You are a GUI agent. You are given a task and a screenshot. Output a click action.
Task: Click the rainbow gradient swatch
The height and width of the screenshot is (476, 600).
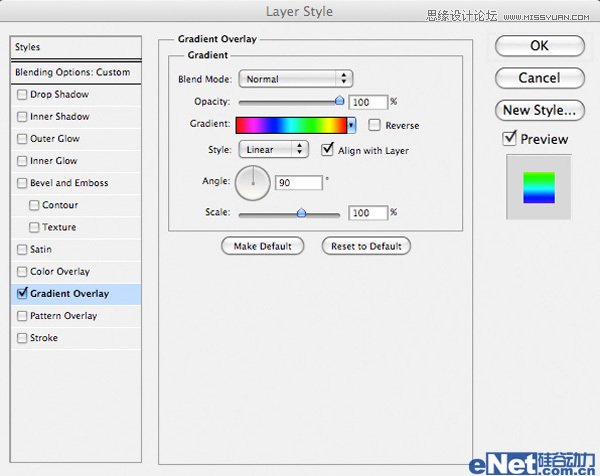pos(290,126)
